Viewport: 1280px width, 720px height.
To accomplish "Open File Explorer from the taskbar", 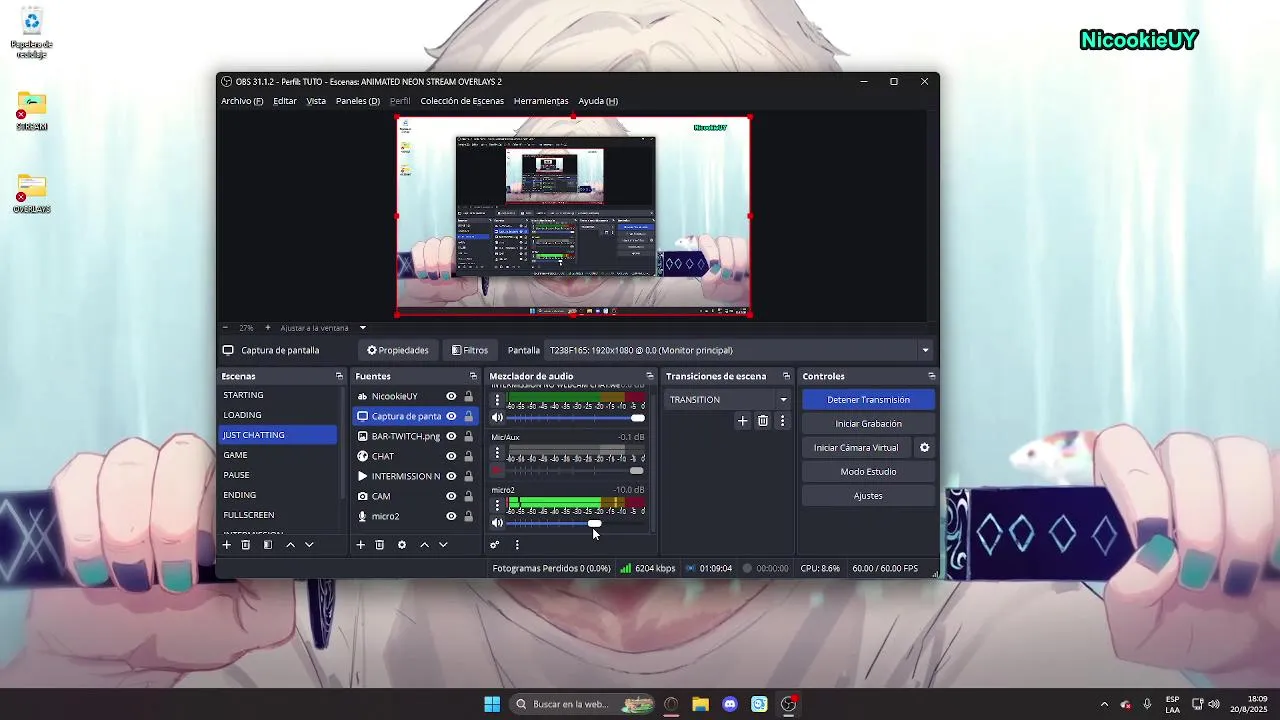I will pyautogui.click(x=700, y=704).
